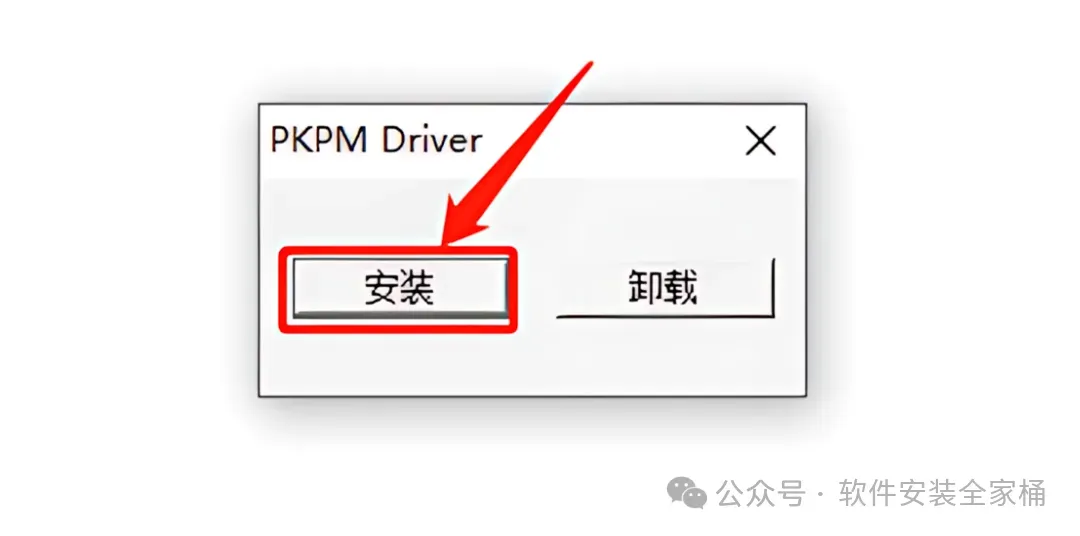Remove the driver via the 卸载 button

click(x=665, y=287)
